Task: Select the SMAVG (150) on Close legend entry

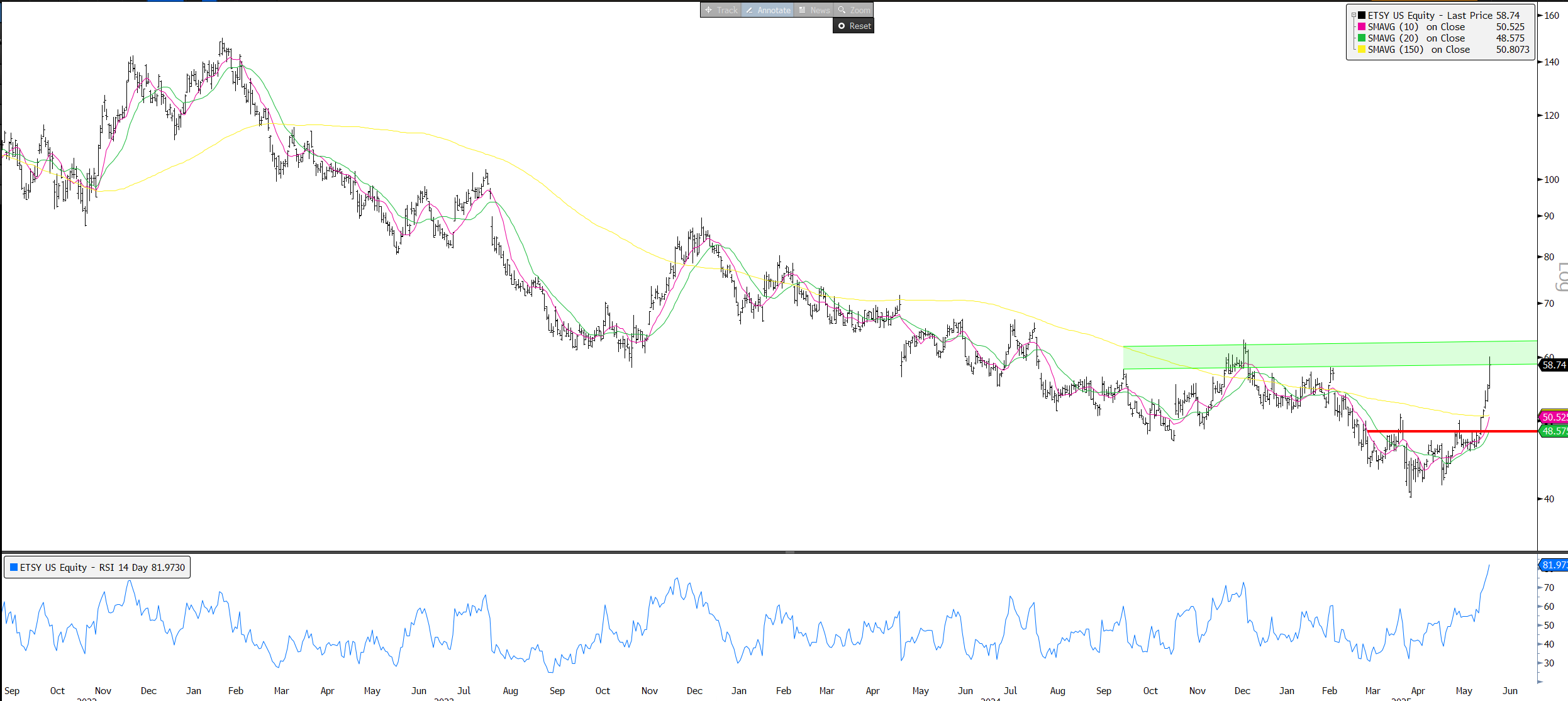Action: pos(1419,49)
